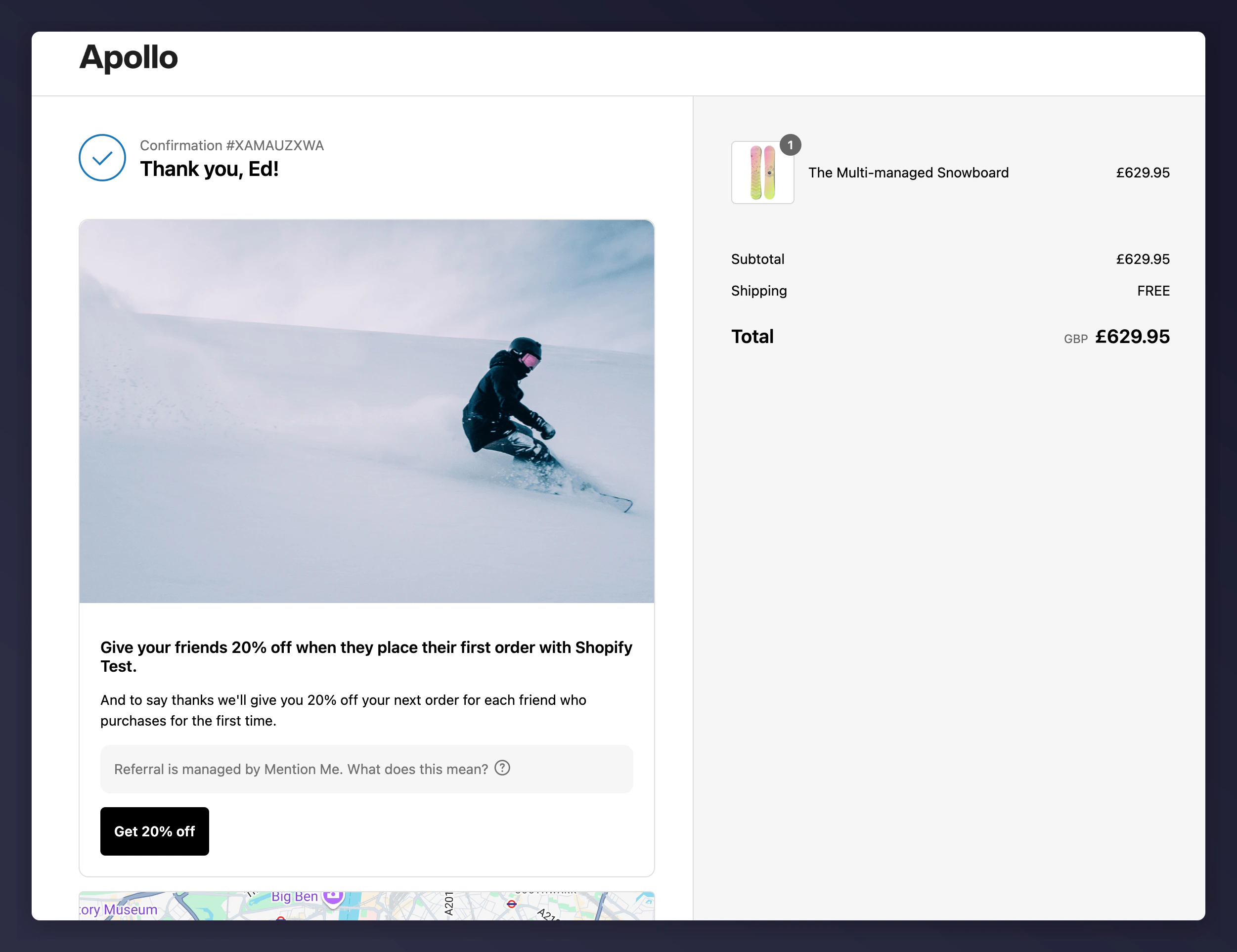Click the snowboarder referral banner image
Image resolution: width=1237 pixels, height=952 pixels.
(366, 411)
